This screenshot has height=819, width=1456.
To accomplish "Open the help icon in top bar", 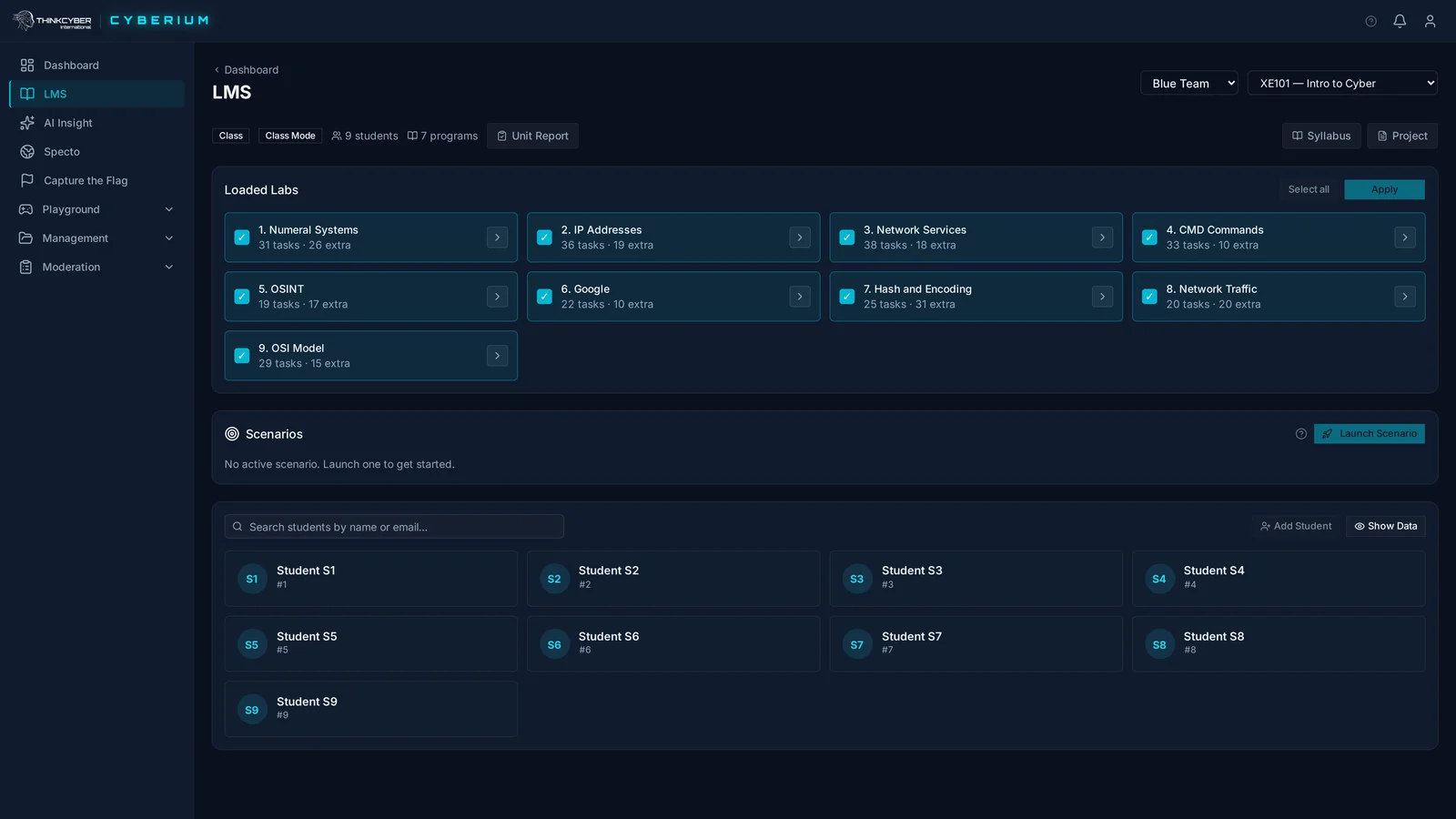I will click(1370, 21).
